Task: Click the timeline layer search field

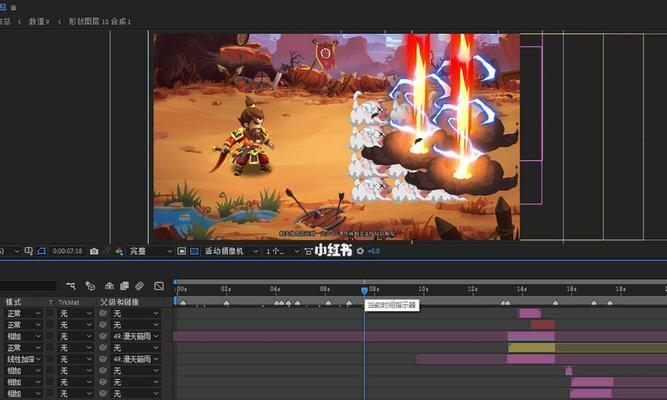Action: [x=28, y=286]
